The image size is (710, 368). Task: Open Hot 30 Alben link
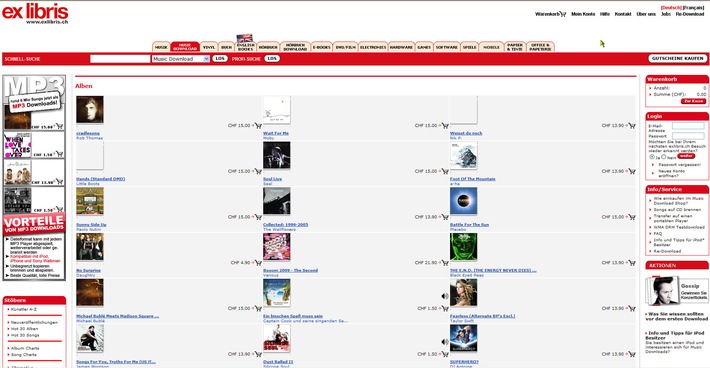click(24, 329)
